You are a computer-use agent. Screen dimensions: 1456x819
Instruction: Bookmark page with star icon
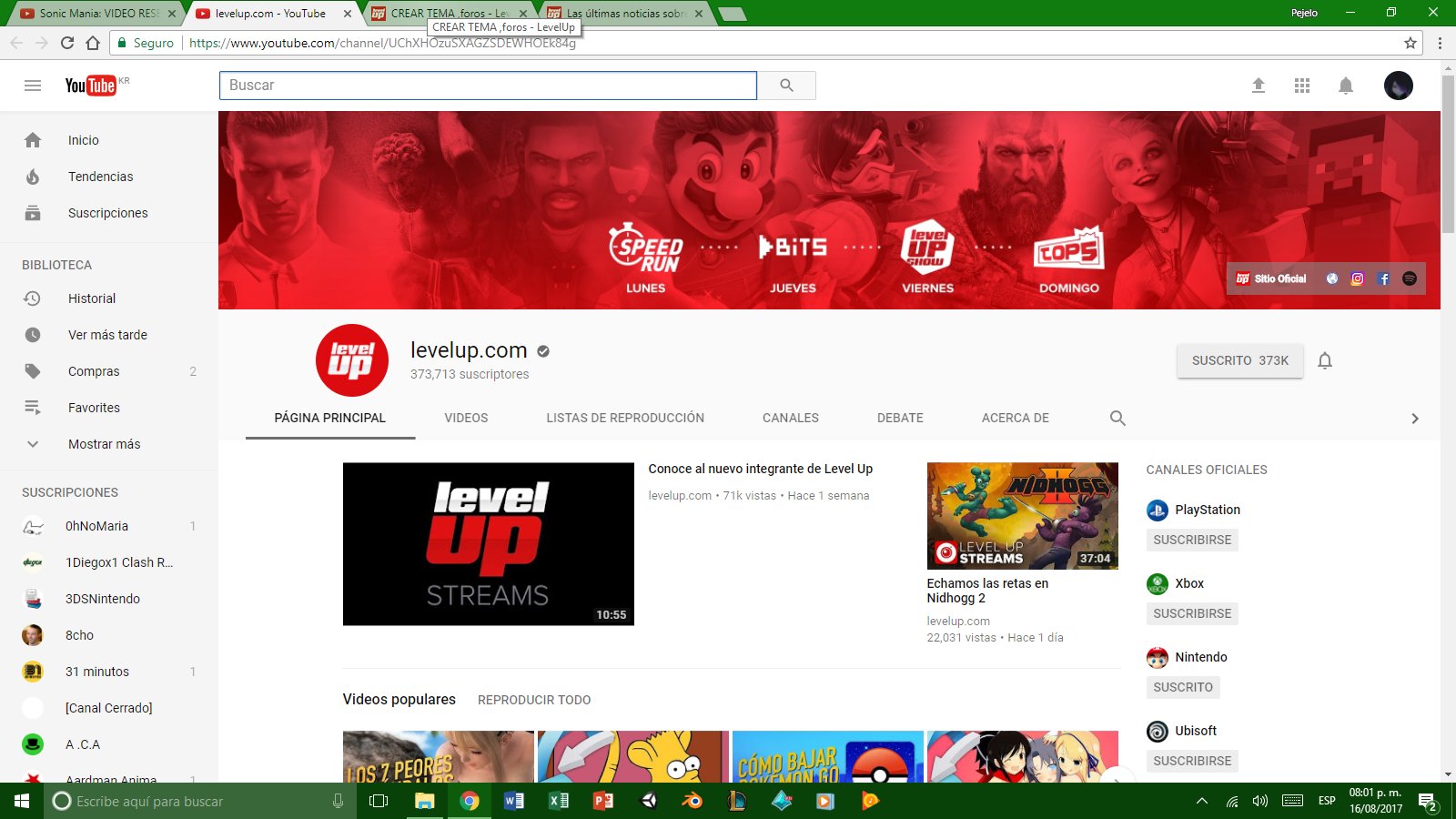pos(1410,43)
